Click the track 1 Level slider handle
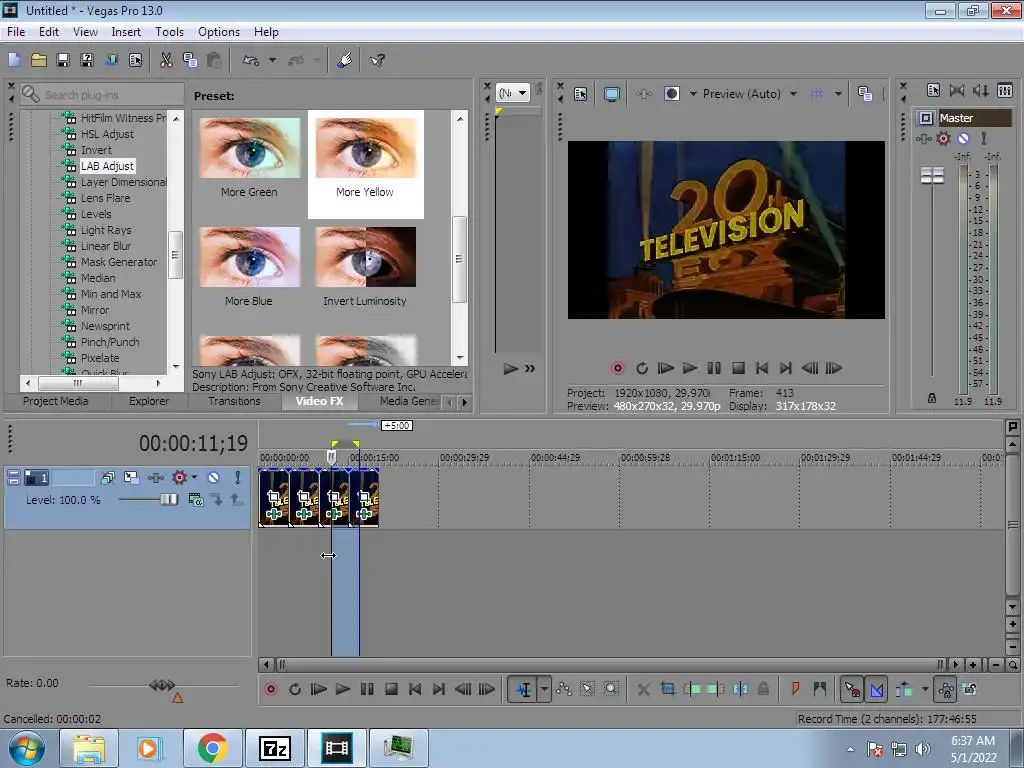This screenshot has height=768, width=1024. pyautogui.click(x=168, y=500)
